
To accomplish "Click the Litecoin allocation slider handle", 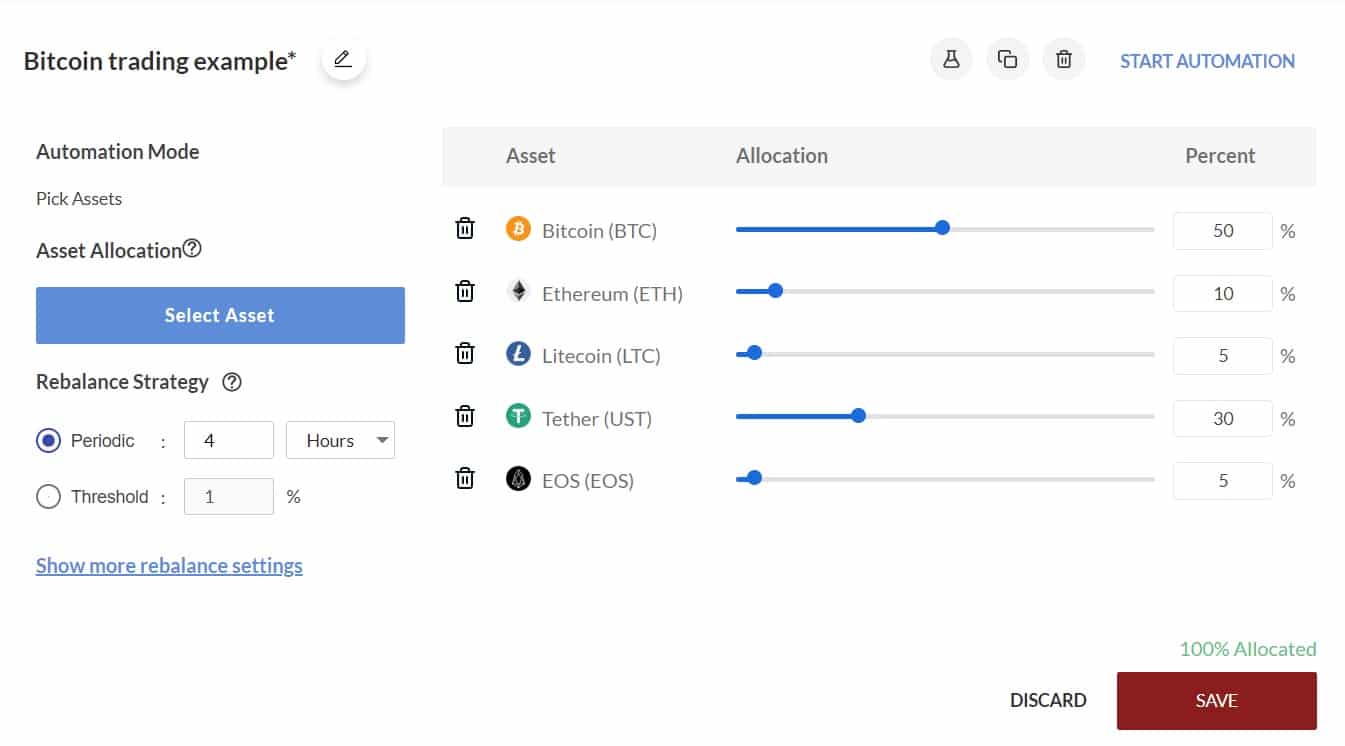I will [755, 353].
